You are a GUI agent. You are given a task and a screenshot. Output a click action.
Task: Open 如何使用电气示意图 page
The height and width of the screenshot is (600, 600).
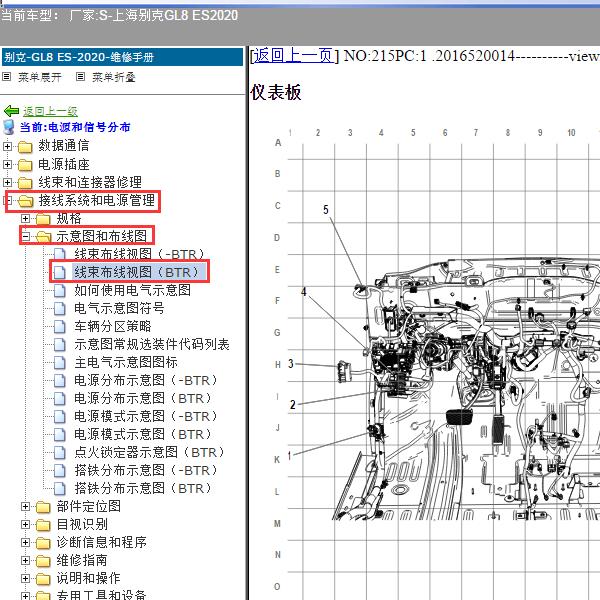(x=132, y=290)
